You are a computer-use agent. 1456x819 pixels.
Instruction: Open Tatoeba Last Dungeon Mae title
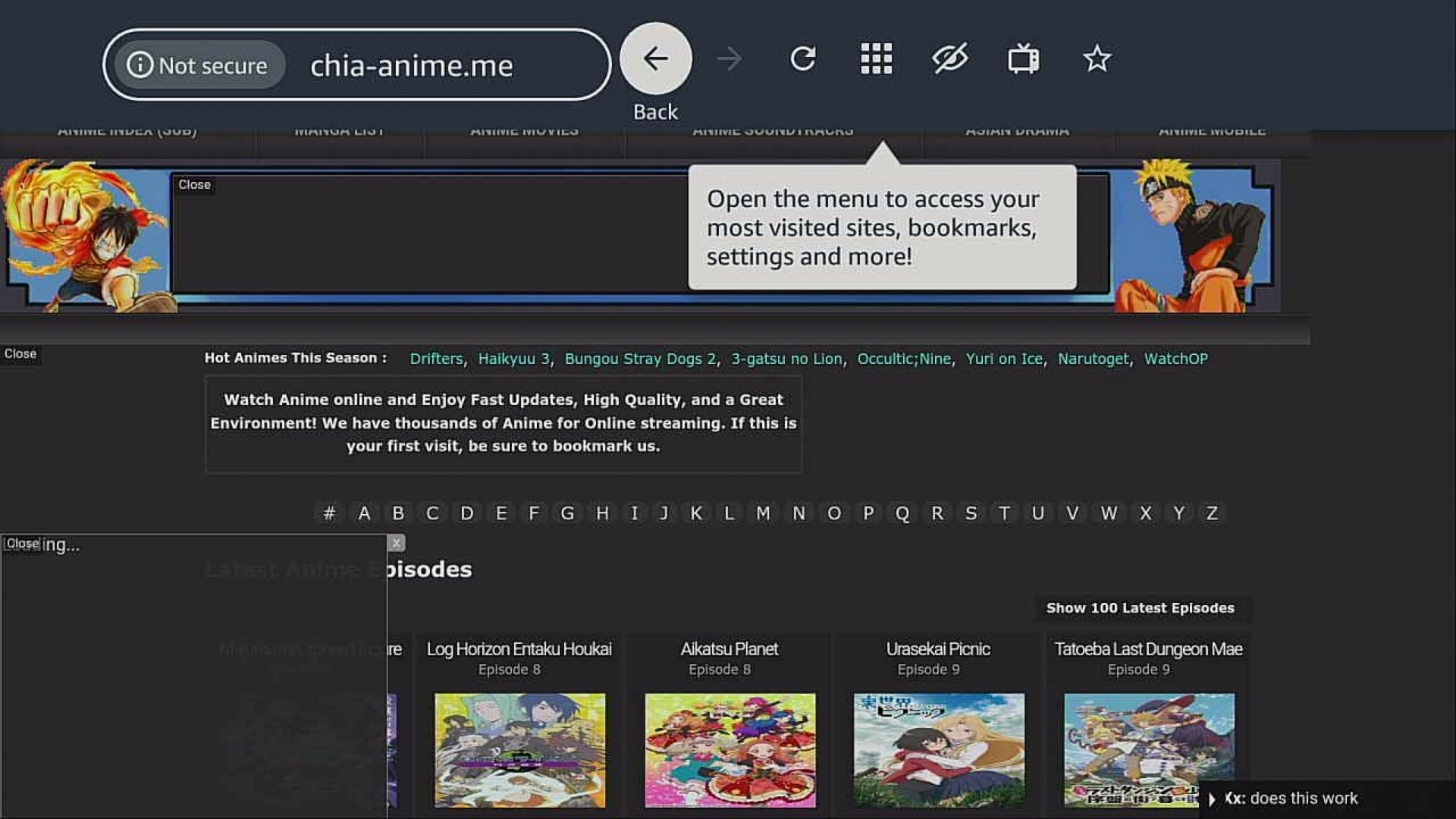[1148, 649]
